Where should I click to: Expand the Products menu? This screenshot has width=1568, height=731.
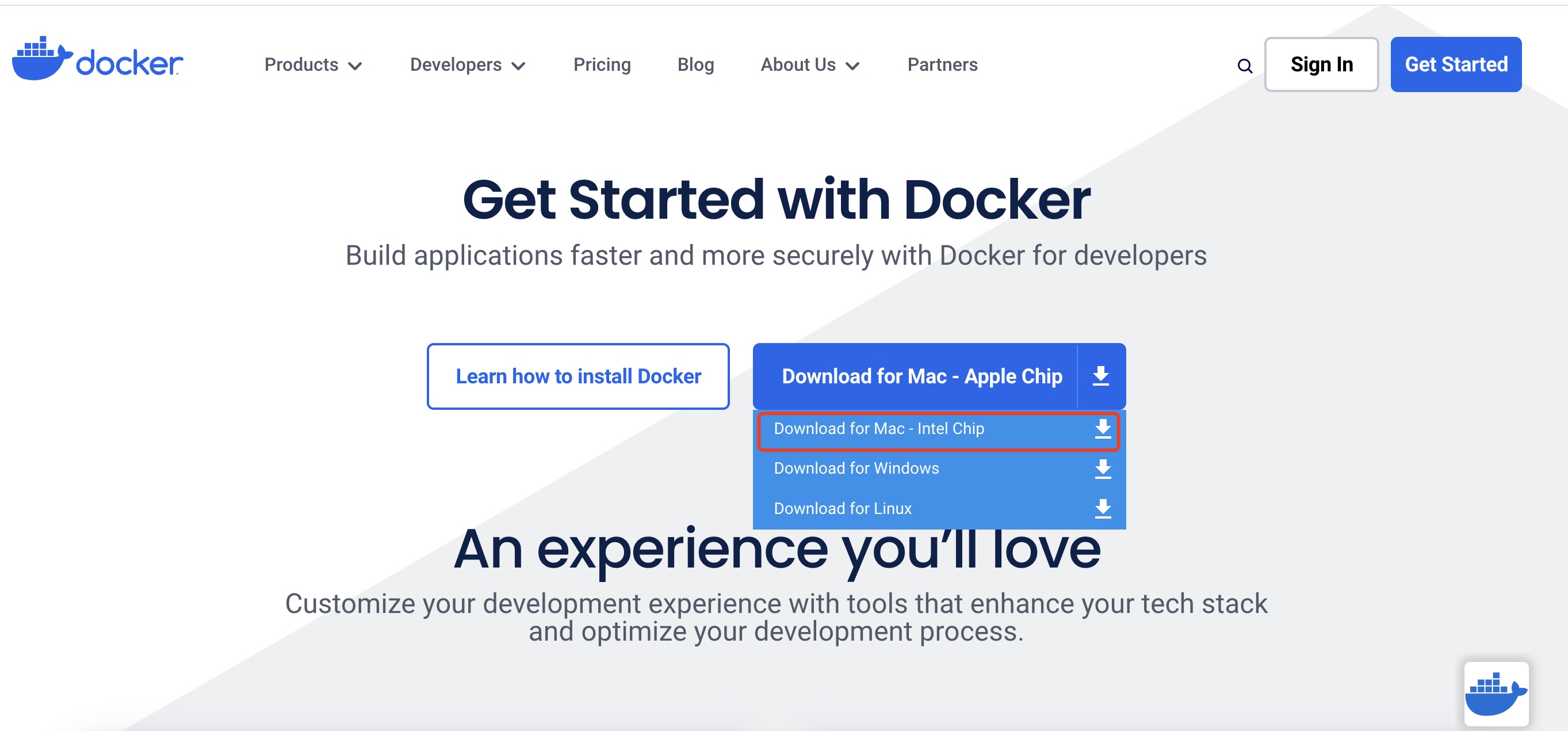pos(313,64)
